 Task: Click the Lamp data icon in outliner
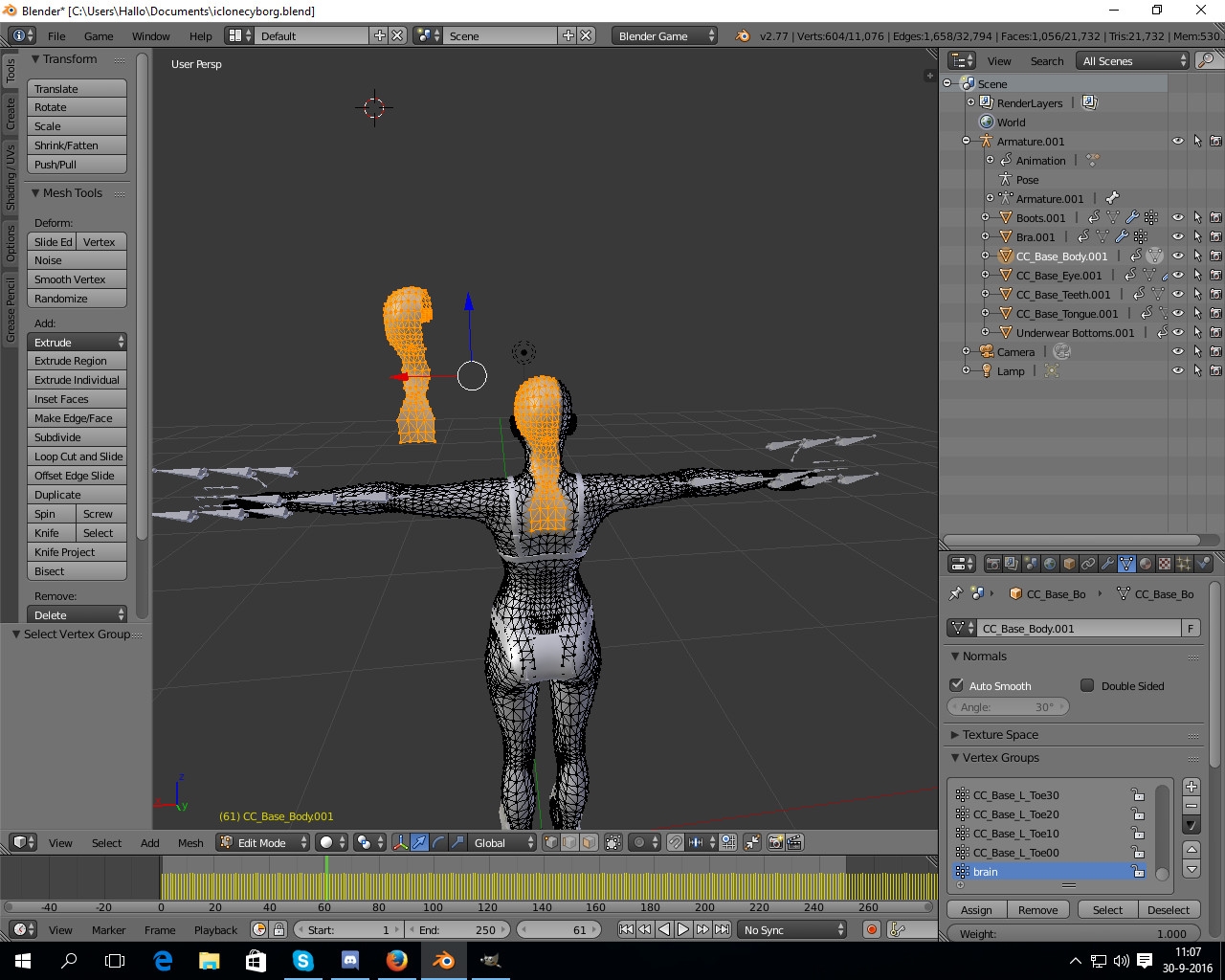pos(1052,370)
